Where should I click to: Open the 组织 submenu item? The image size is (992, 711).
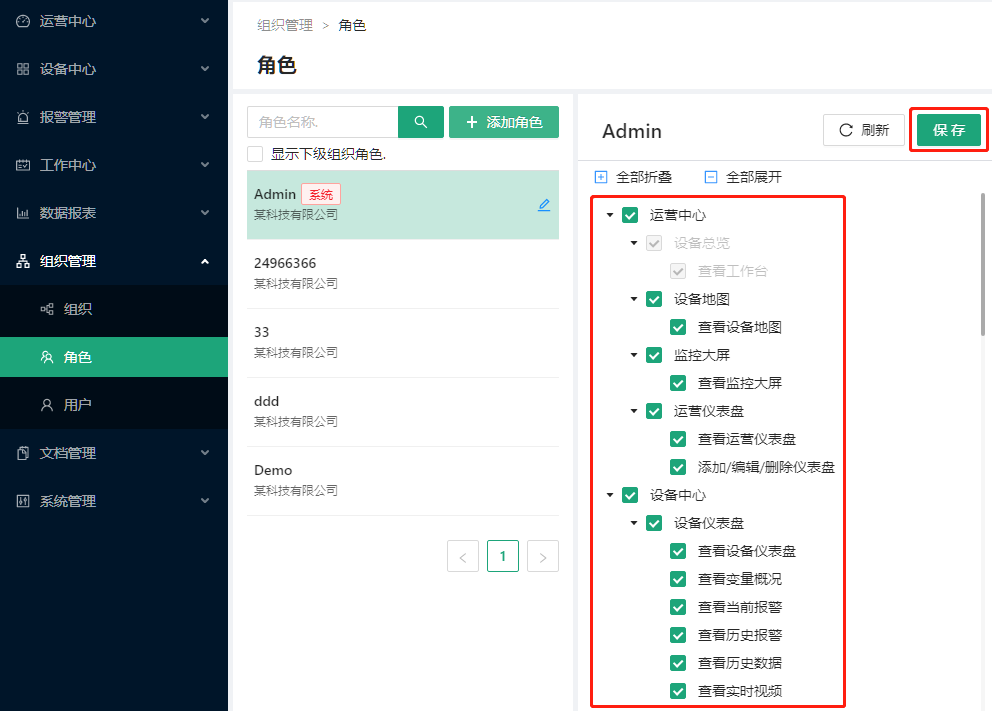tap(78, 309)
